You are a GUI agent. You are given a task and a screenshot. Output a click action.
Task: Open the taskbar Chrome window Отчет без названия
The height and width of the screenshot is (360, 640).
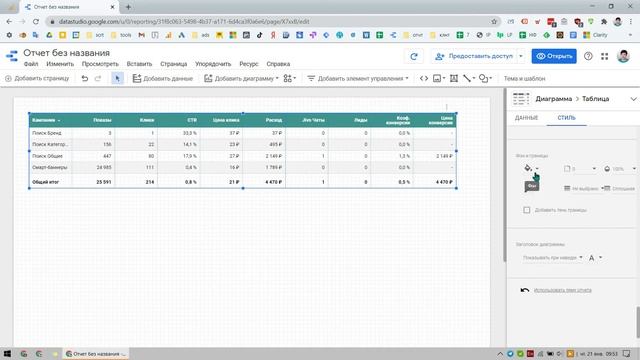coord(96,354)
